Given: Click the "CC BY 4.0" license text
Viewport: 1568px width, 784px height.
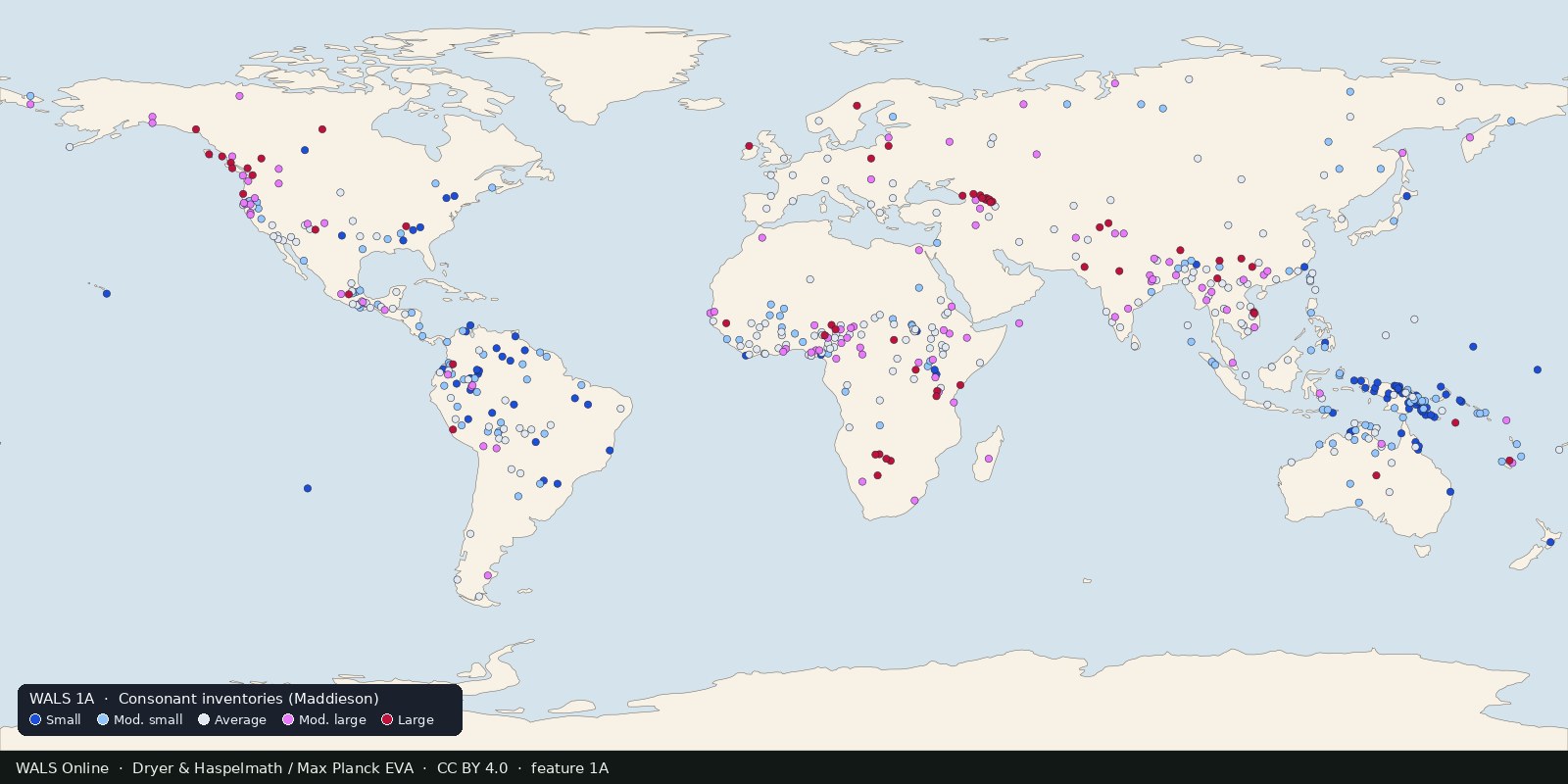Looking at the screenshot, I should (x=472, y=768).
